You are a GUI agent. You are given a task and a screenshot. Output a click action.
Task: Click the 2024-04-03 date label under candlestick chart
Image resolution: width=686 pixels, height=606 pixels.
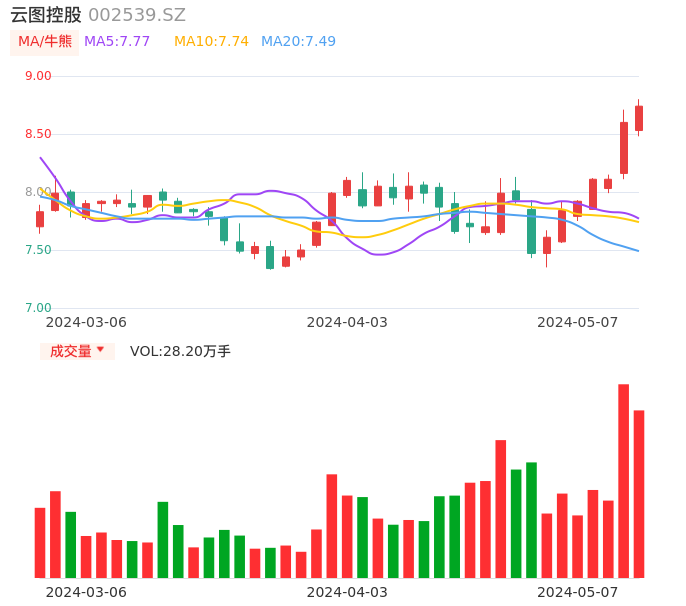point(346,322)
